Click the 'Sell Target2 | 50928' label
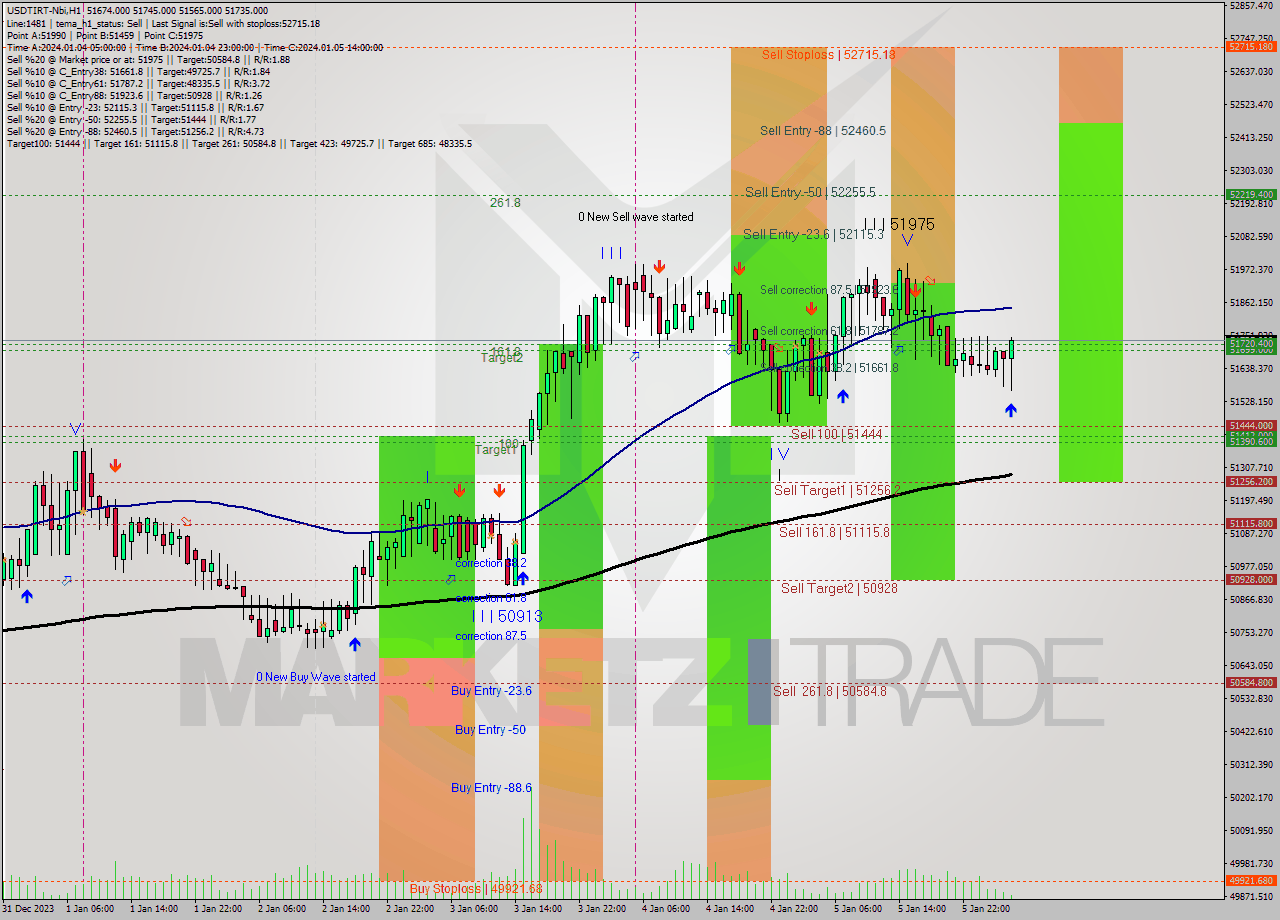Viewport: 1280px width, 920px height. point(839,588)
